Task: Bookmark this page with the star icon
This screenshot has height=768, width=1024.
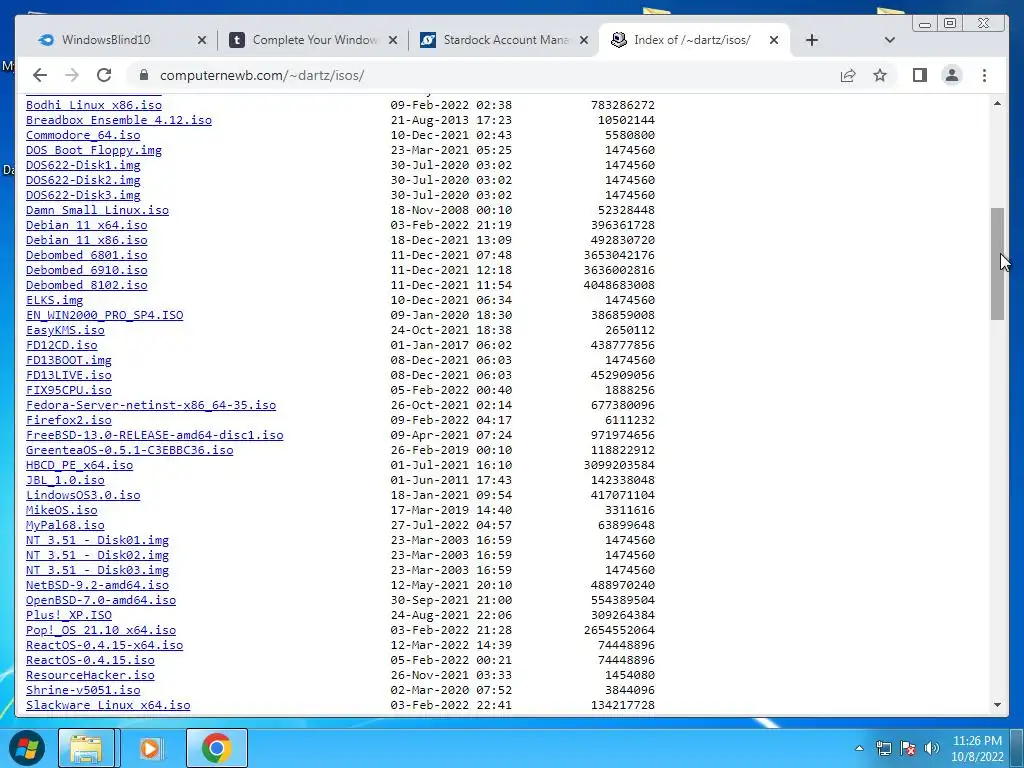Action: coord(880,75)
